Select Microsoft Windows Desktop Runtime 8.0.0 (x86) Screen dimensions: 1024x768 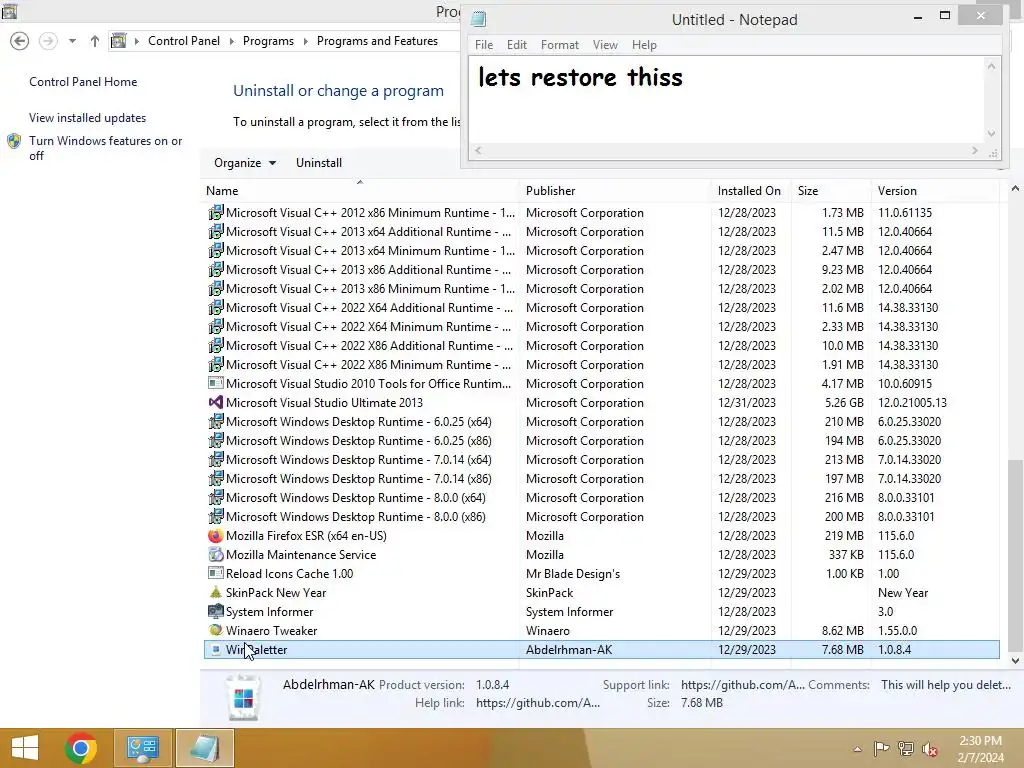(x=601, y=517)
